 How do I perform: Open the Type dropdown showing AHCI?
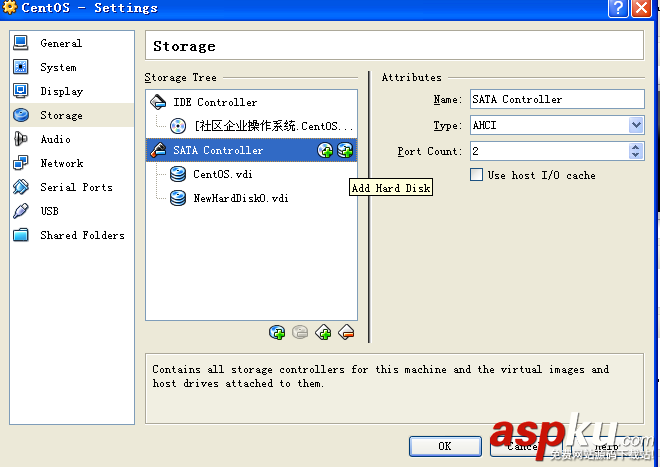coord(557,125)
